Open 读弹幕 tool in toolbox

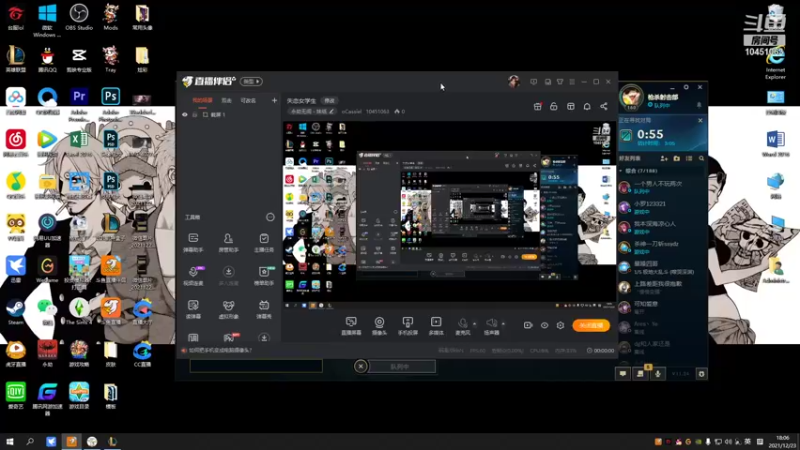point(193,309)
